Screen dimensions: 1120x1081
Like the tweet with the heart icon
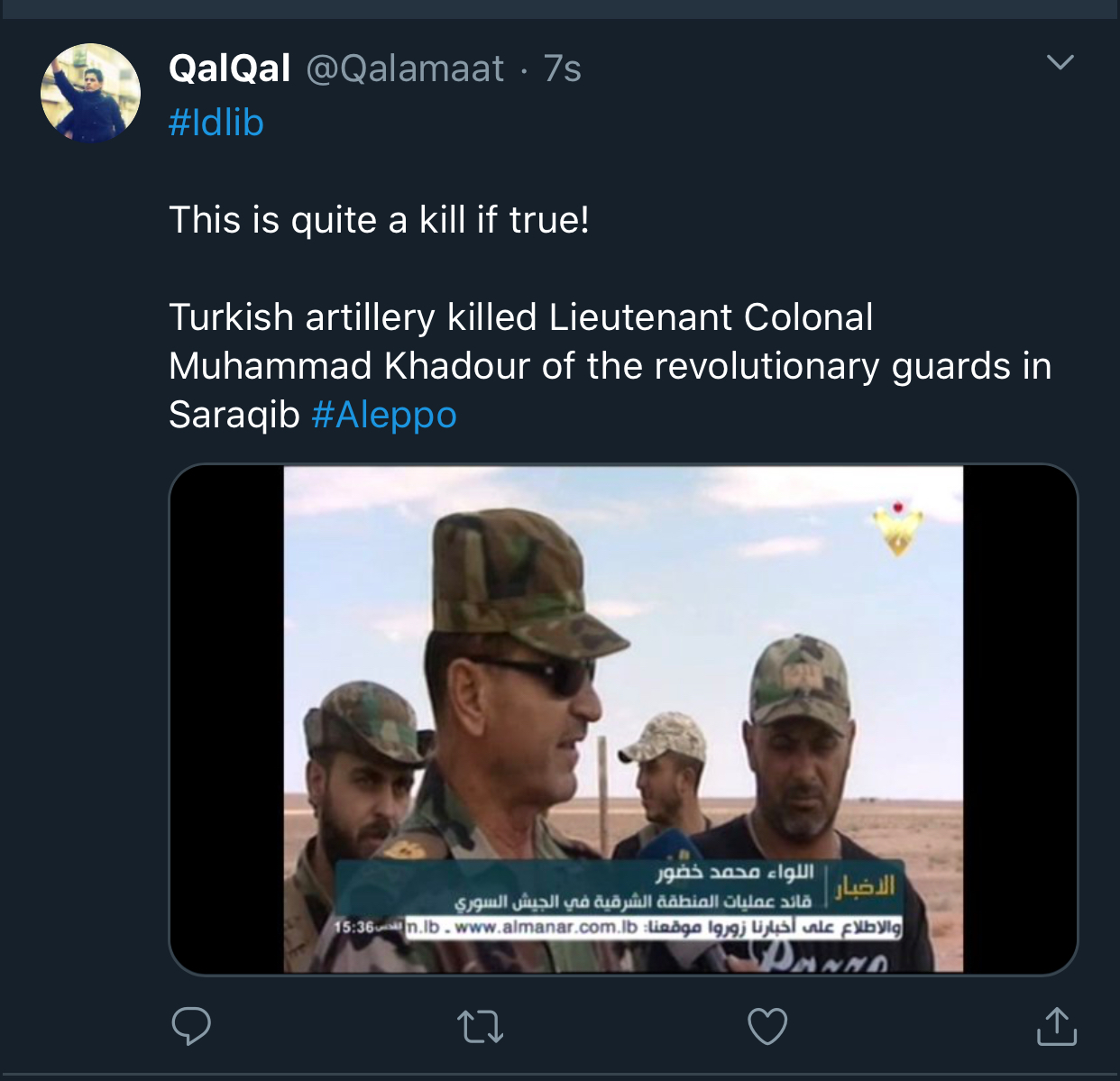point(767,1026)
